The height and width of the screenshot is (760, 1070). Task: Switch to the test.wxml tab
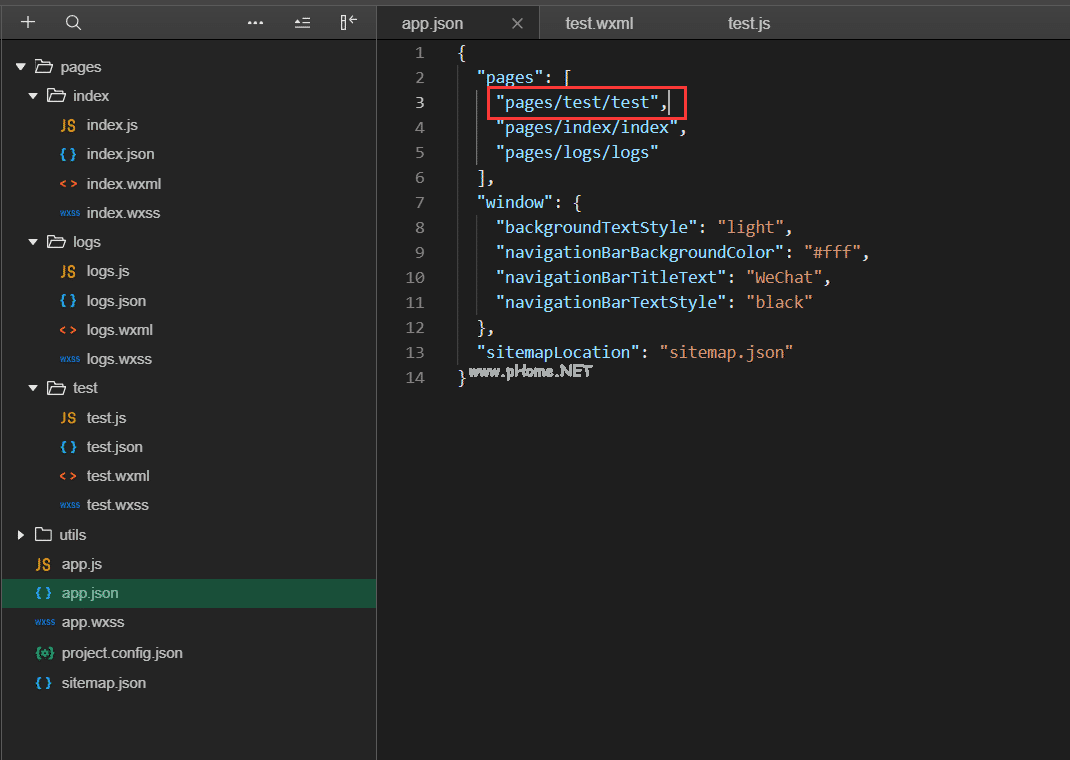[599, 23]
